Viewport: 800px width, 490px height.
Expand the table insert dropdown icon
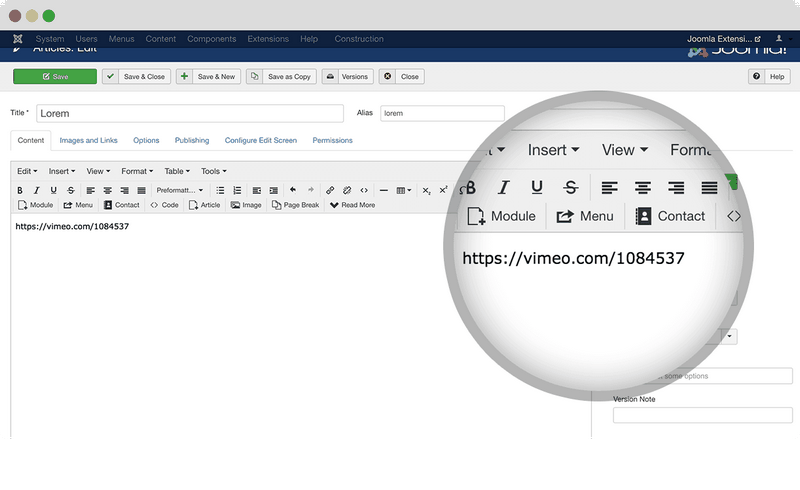[x=403, y=190]
